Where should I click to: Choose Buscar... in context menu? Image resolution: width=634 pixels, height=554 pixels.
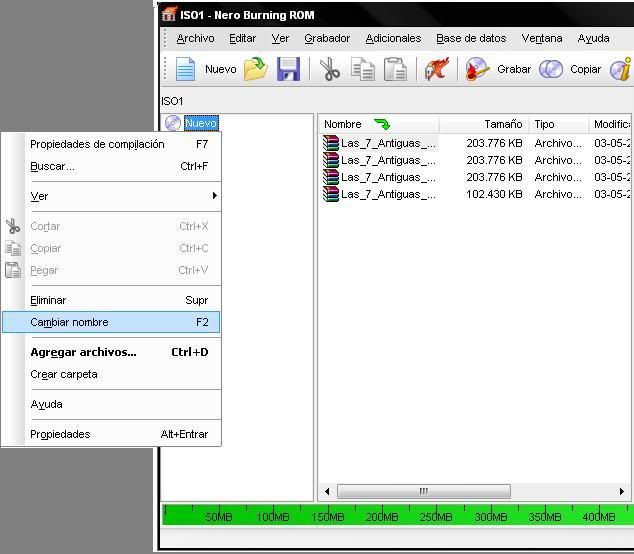point(111,166)
